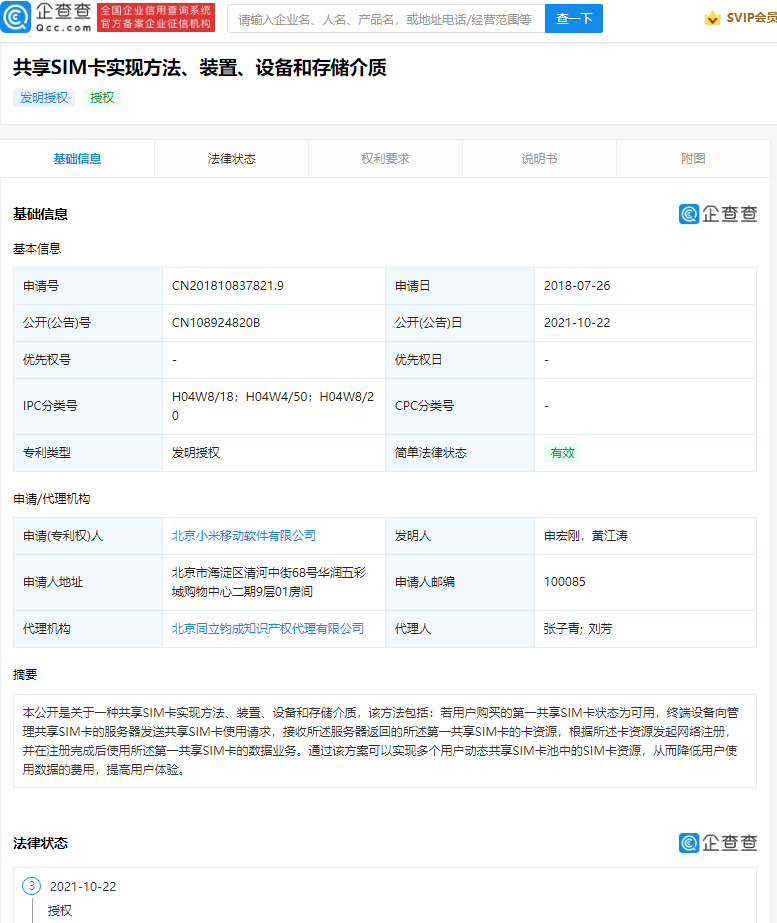The width and height of the screenshot is (777, 923).
Task: Click the 查一下 search button
Action: point(574,19)
